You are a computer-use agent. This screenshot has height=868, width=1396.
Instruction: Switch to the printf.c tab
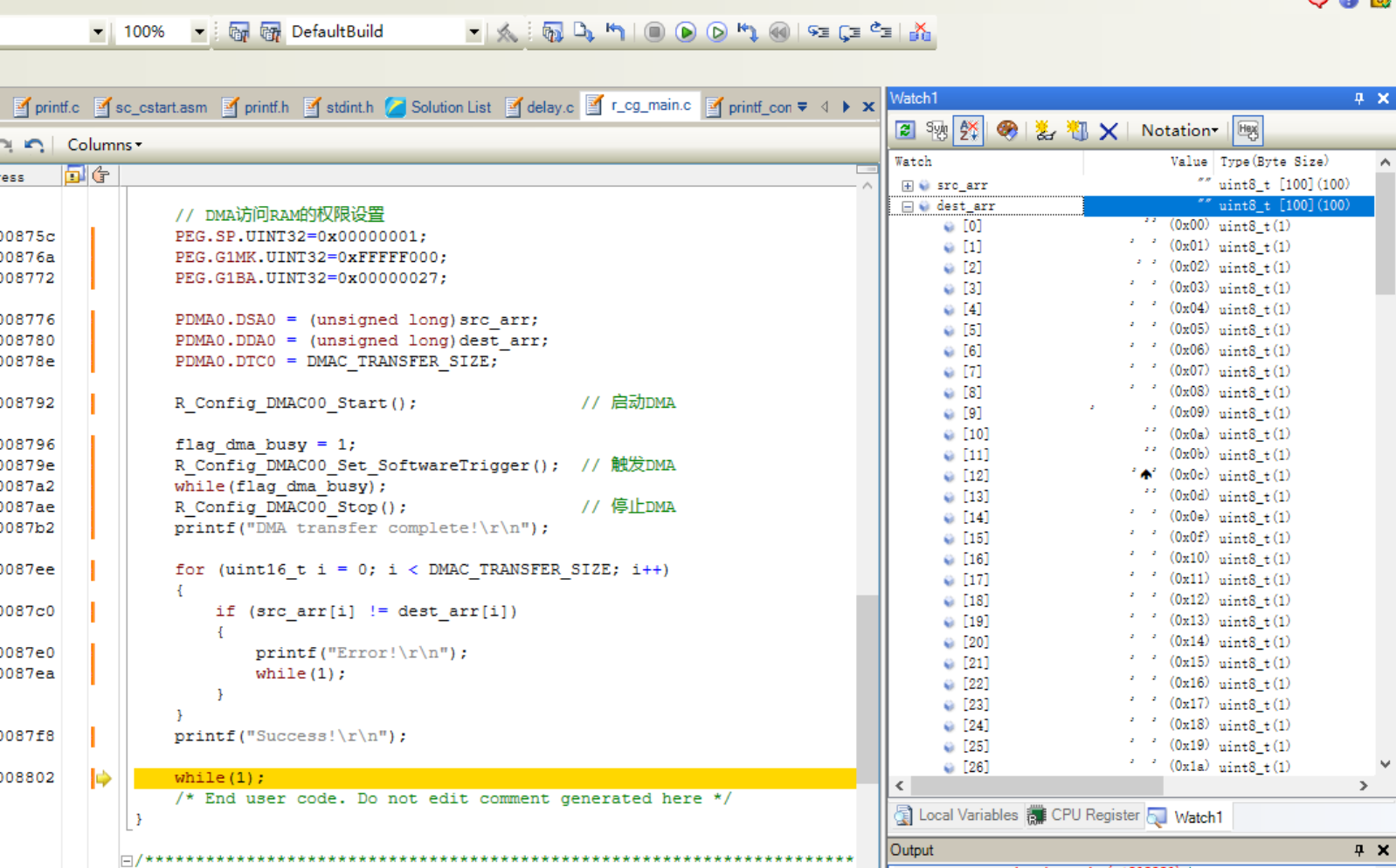48,107
